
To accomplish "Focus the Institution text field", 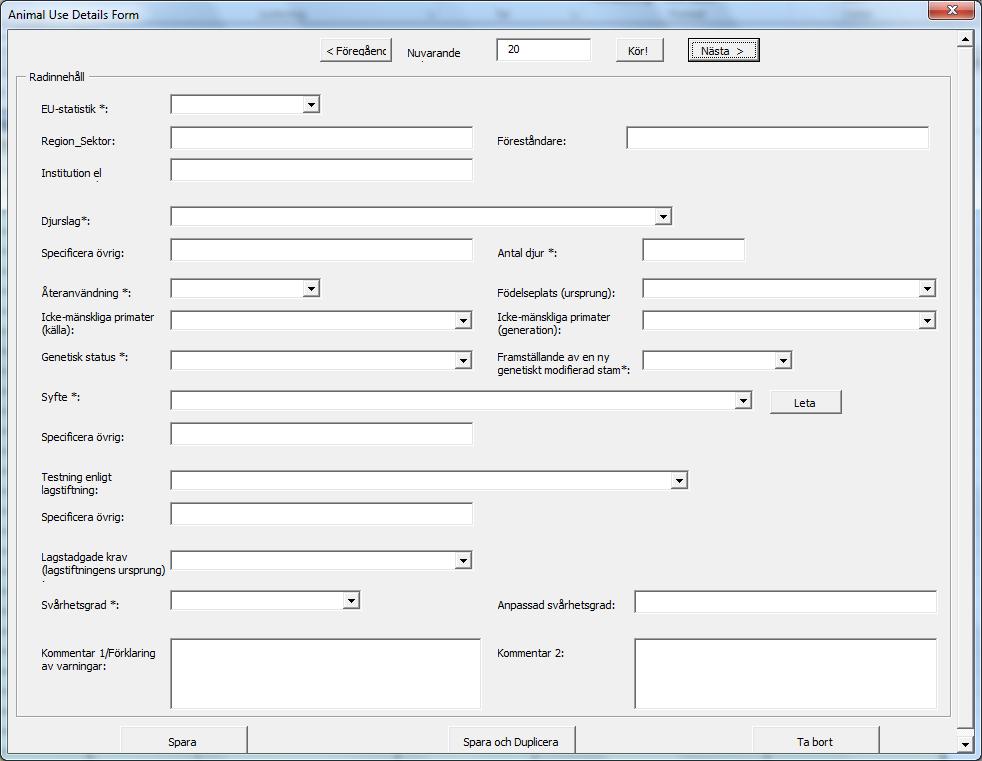I will coord(321,170).
